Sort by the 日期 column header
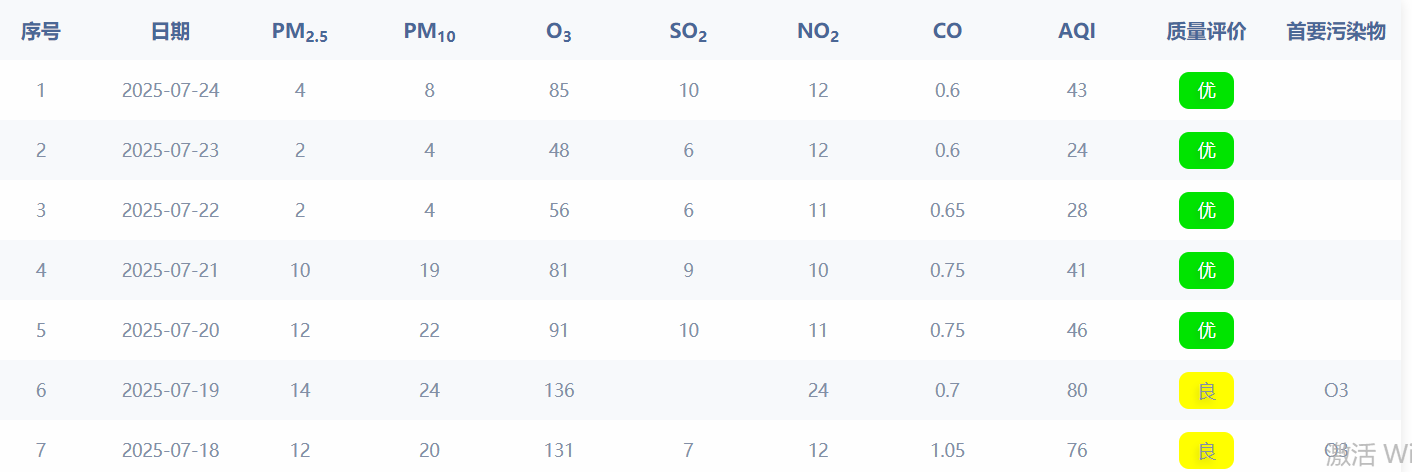Screen dimensions: 1412x472 pyautogui.click(x=170, y=31)
